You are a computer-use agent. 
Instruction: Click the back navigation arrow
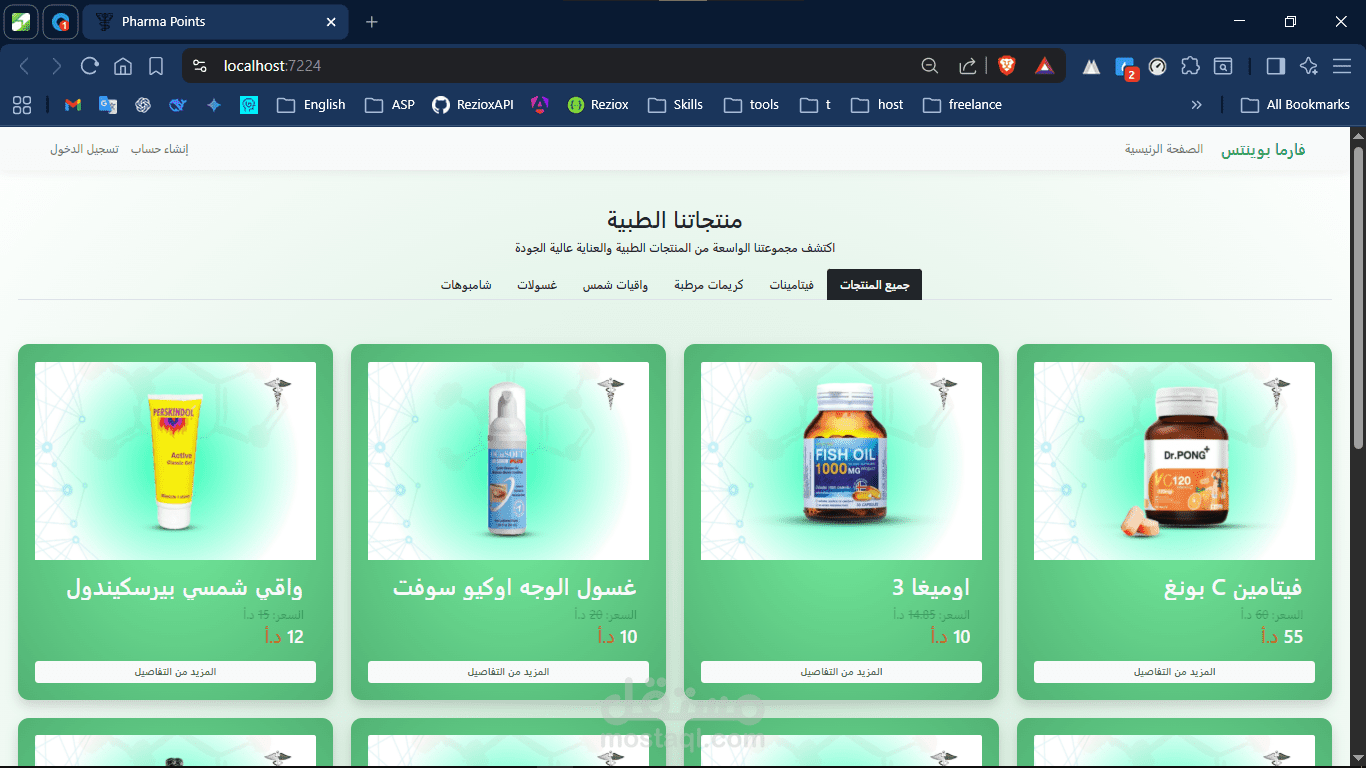coord(25,66)
